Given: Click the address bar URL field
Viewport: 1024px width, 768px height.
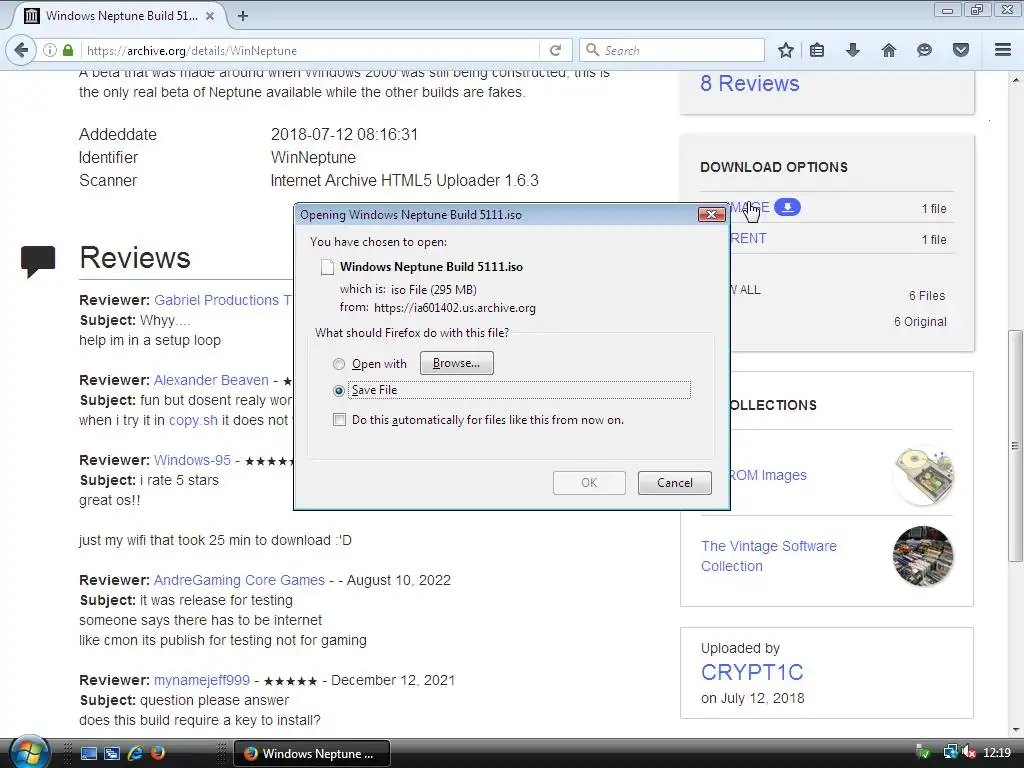Looking at the screenshot, I should (312, 50).
